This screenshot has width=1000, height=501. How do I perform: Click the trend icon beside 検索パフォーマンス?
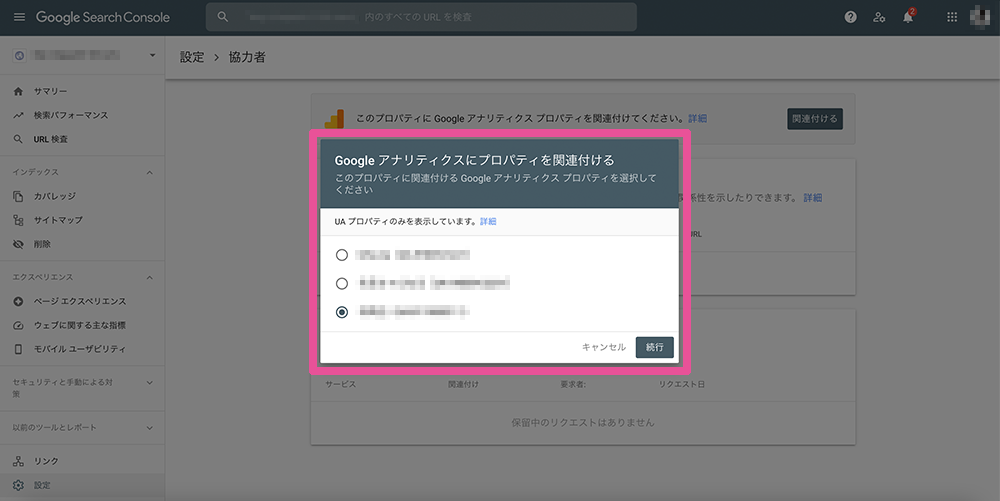(18, 115)
